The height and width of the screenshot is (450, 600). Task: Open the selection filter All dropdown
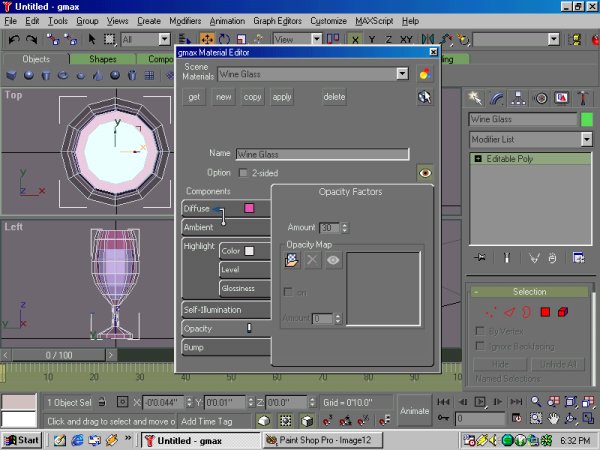tap(164, 39)
